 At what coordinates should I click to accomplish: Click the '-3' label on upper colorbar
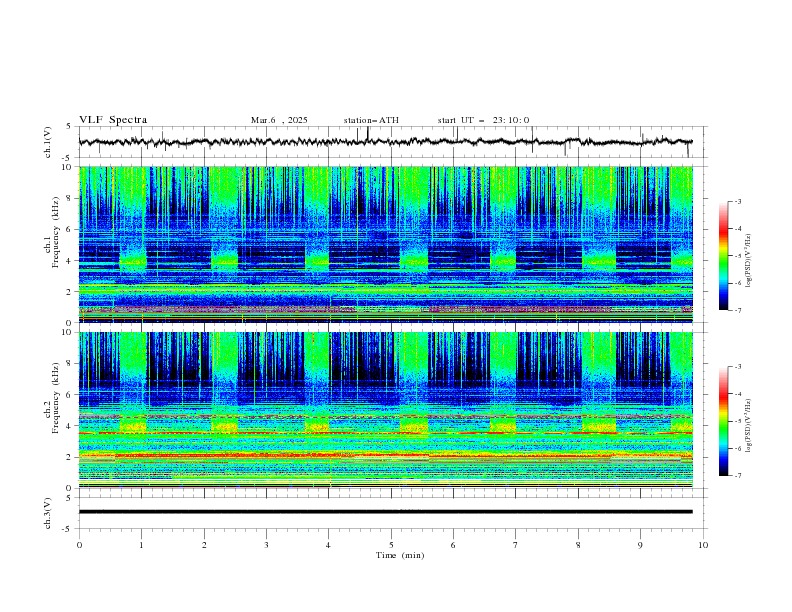(737, 201)
